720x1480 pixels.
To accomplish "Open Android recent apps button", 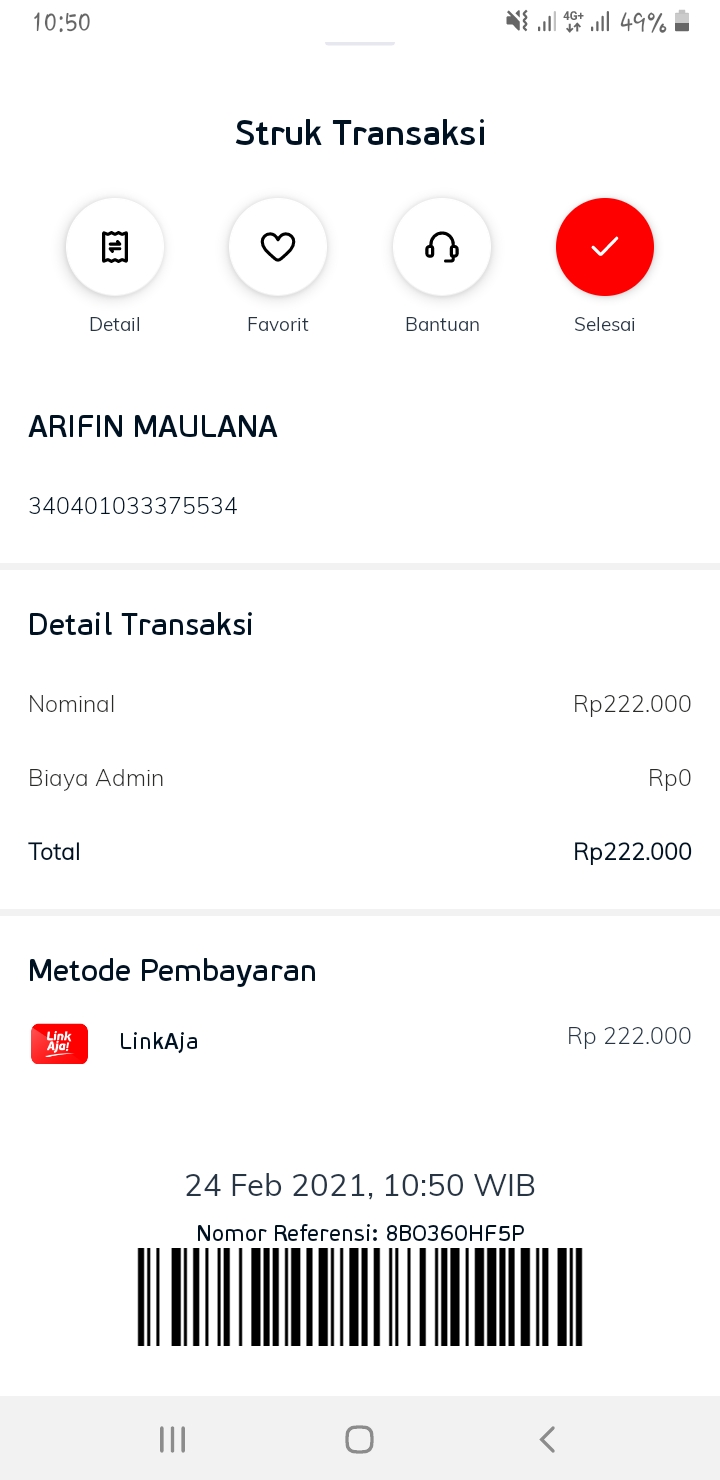I will pyautogui.click(x=172, y=1439).
